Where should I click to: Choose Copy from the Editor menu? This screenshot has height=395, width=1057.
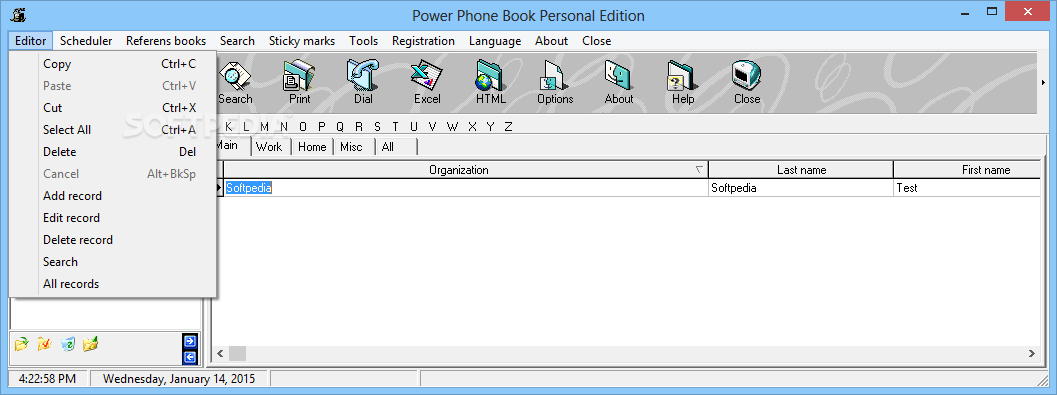(x=113, y=64)
